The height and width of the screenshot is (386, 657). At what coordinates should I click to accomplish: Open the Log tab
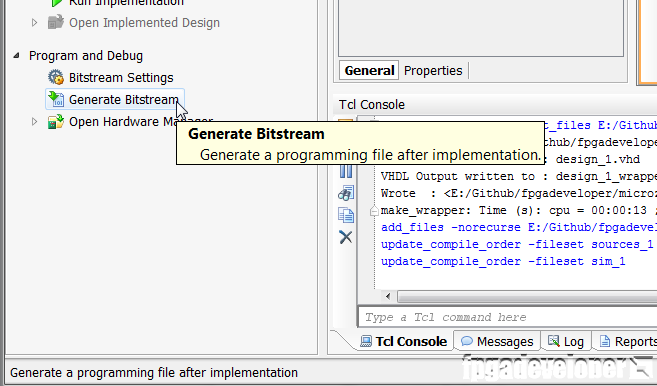click(566, 342)
